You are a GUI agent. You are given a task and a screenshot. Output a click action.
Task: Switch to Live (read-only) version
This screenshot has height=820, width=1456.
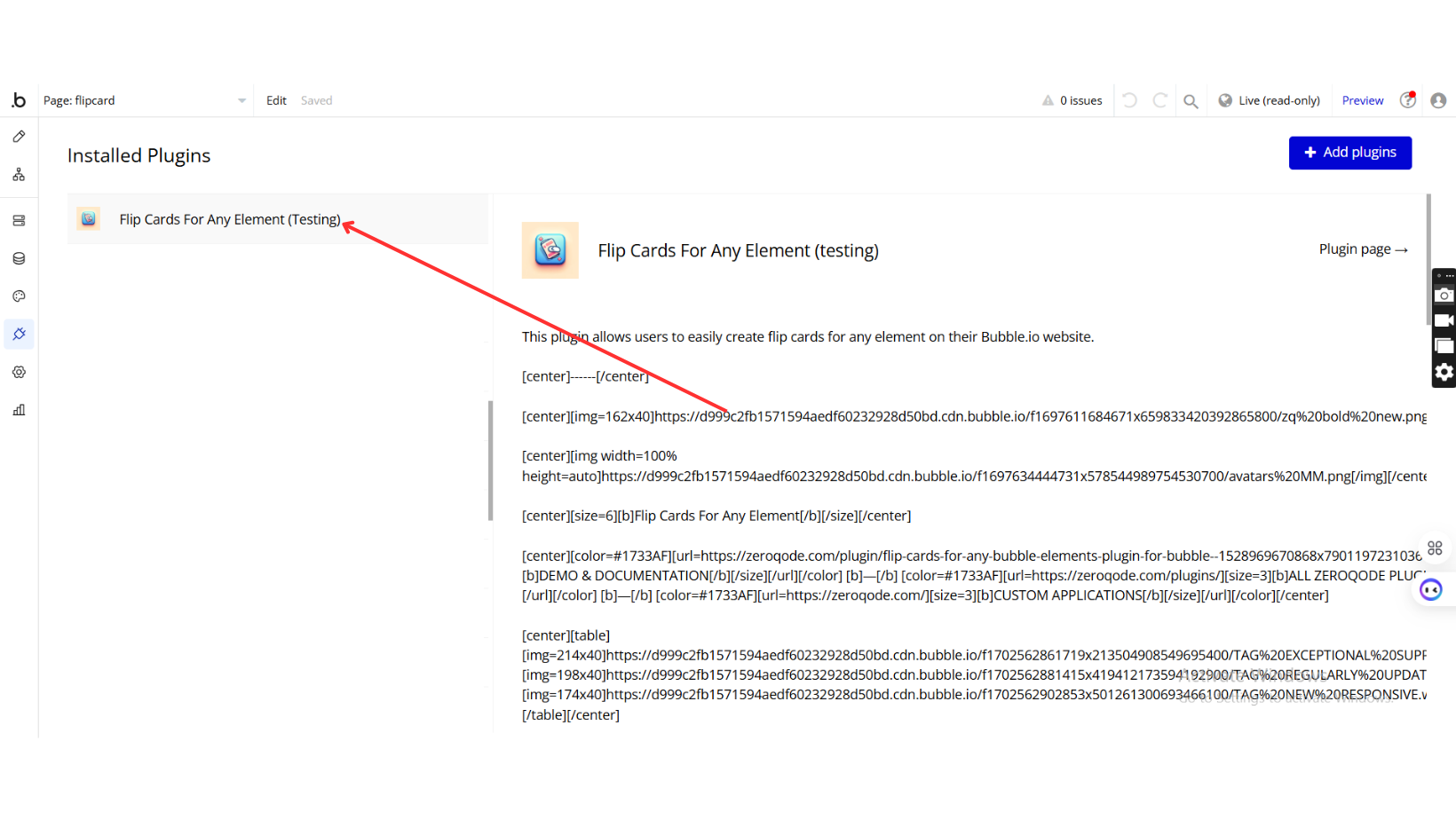click(x=1270, y=100)
